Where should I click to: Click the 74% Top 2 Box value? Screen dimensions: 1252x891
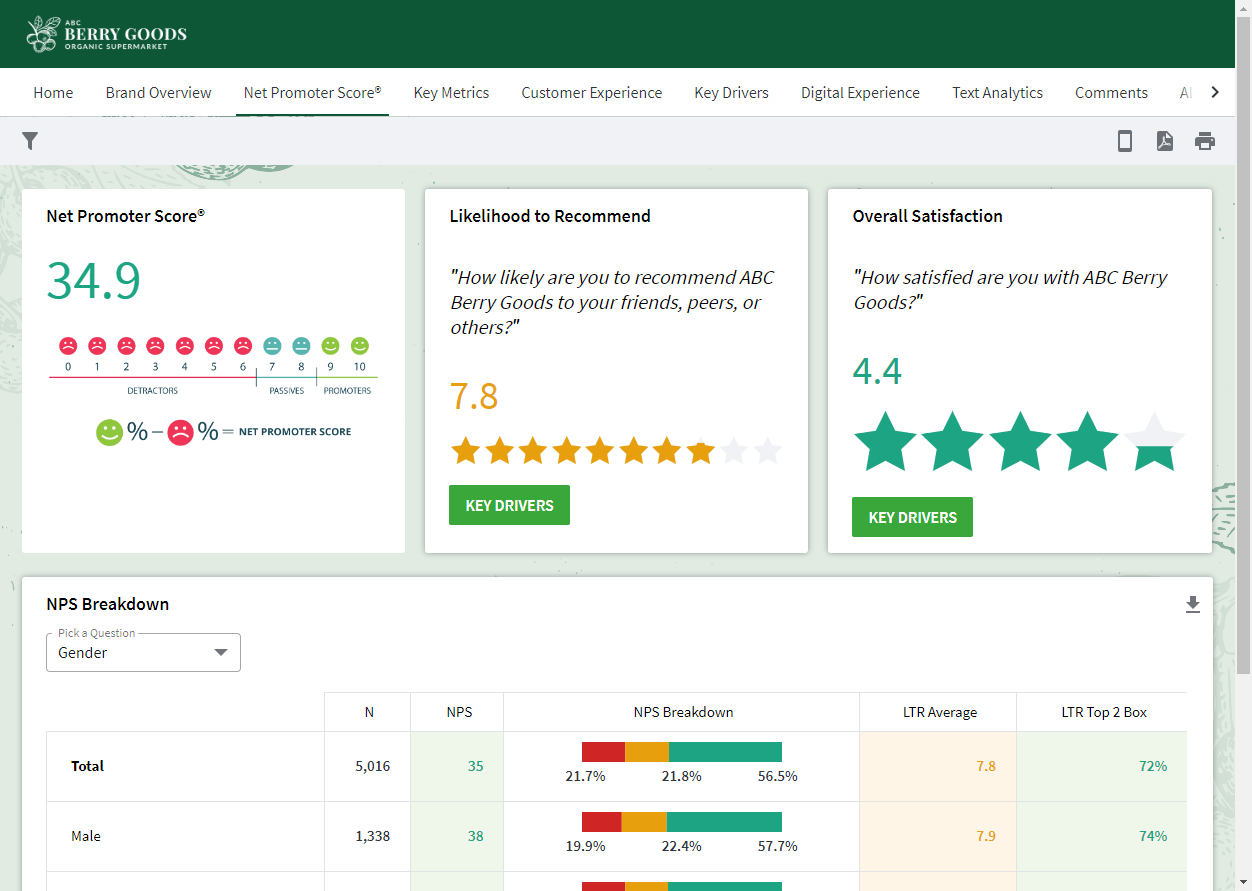pos(1153,836)
